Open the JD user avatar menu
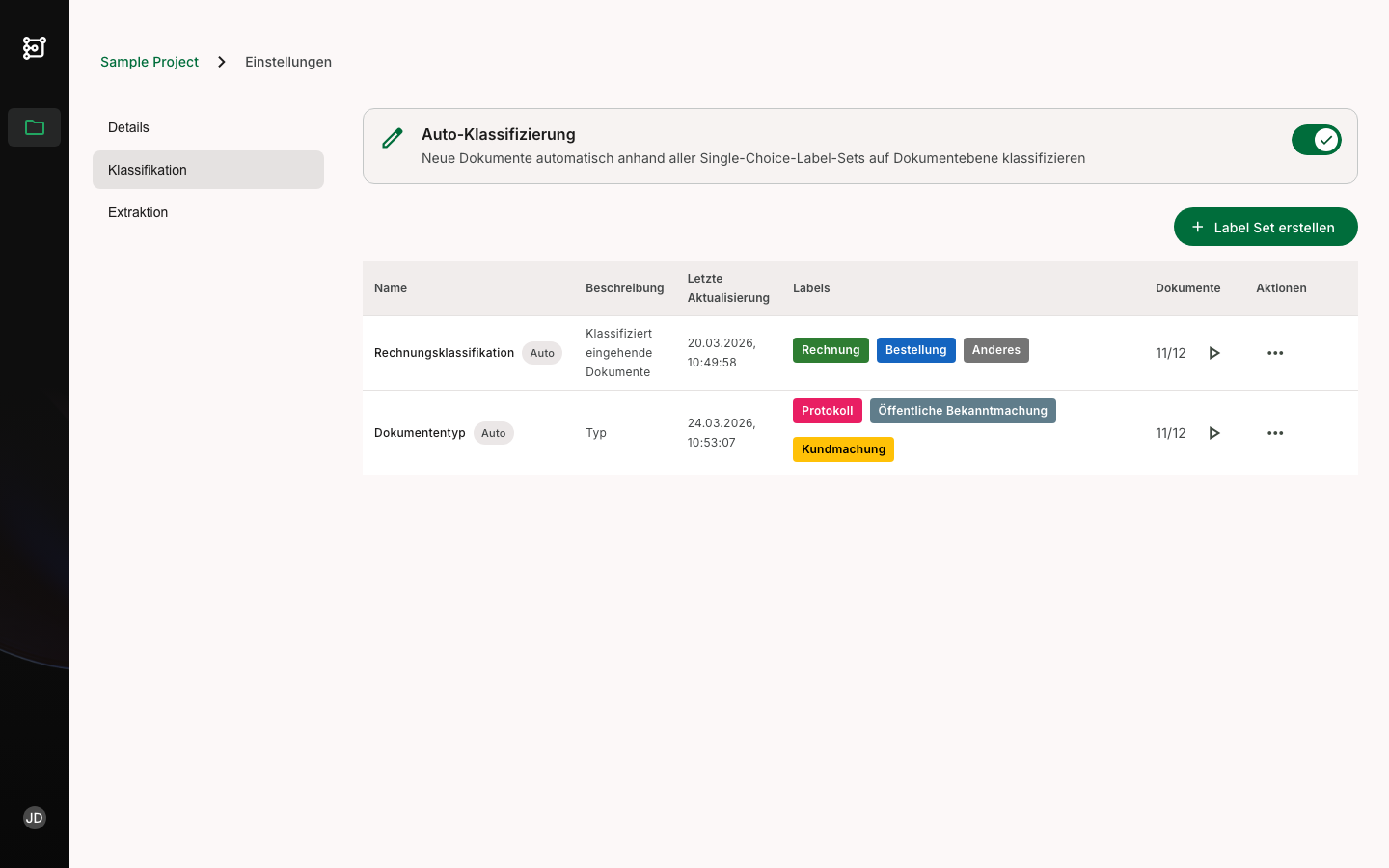This screenshot has height=868, width=1389. click(35, 818)
